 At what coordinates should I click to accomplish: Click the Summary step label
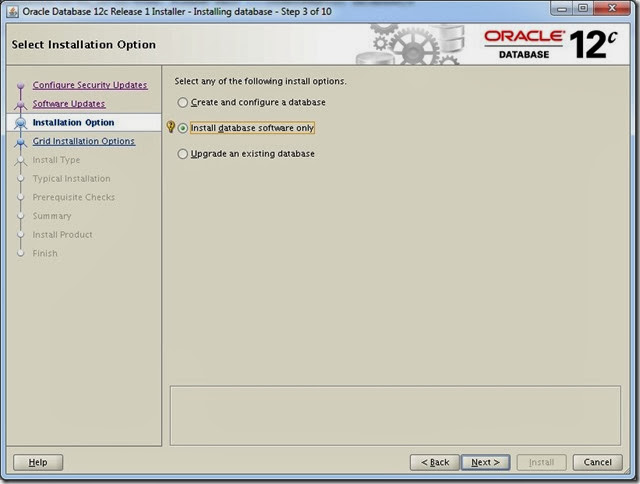(x=52, y=216)
